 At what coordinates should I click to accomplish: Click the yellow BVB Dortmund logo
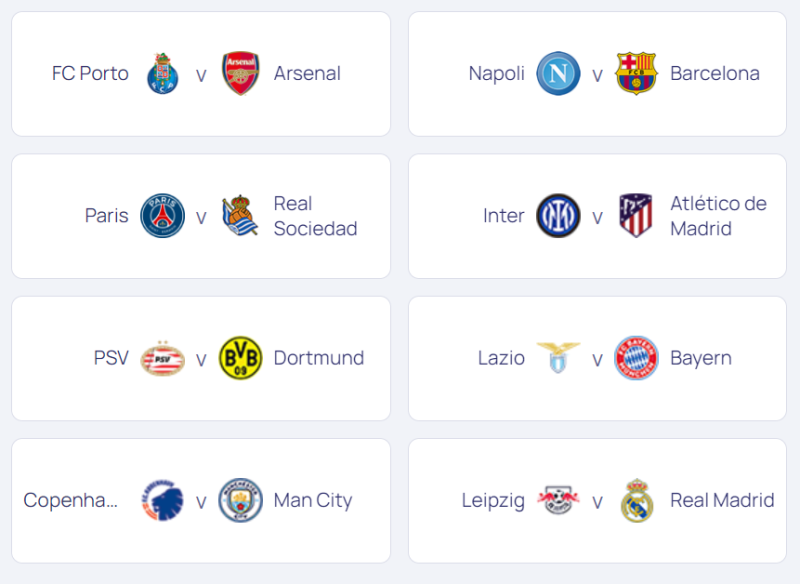pyautogui.click(x=240, y=358)
